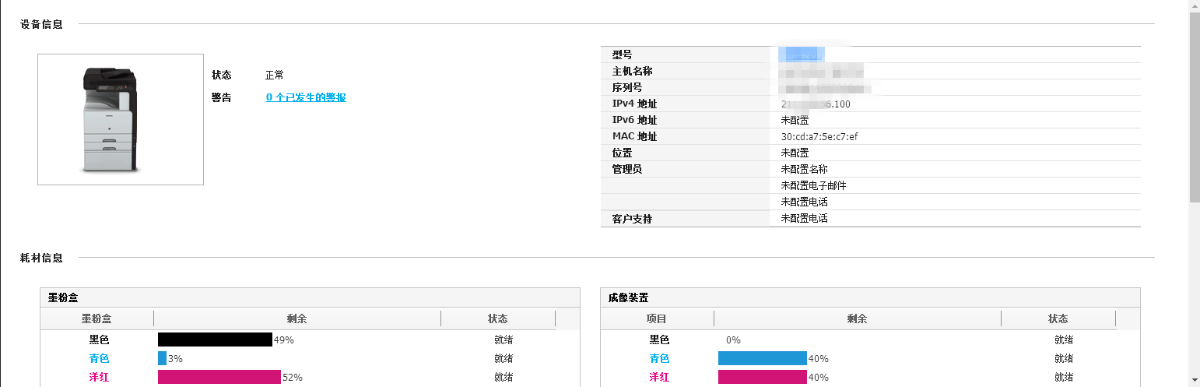The image size is (1200, 387).
Task: Click the 墨粉盒 column header in the toner table
Action: [97, 319]
